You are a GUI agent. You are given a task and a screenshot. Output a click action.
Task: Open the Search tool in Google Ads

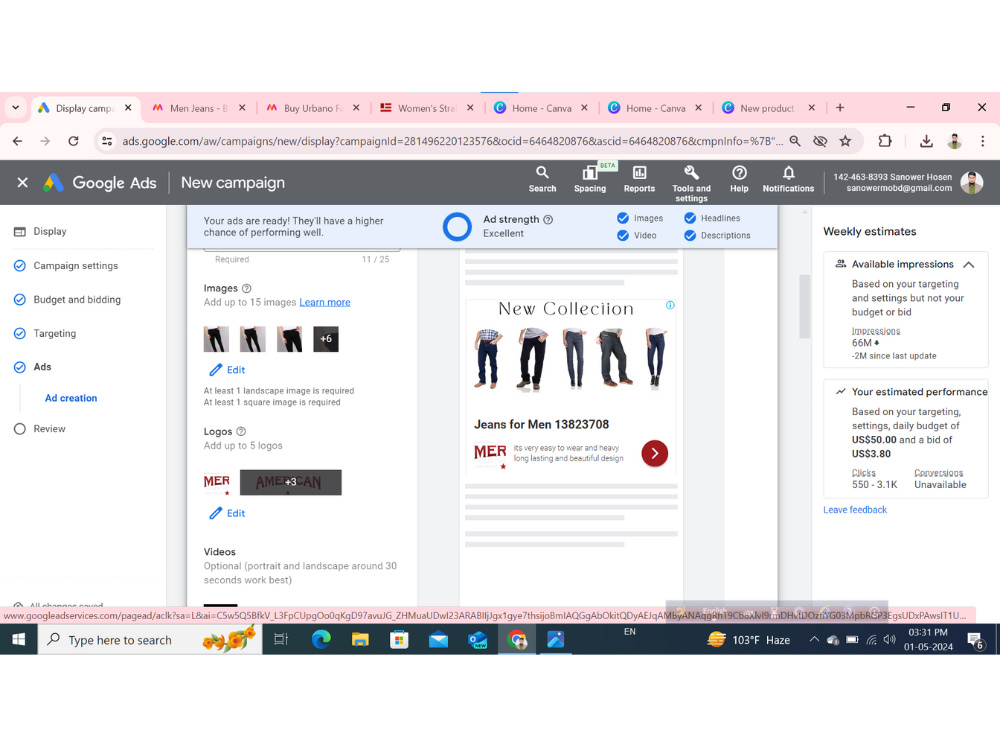tap(542, 179)
